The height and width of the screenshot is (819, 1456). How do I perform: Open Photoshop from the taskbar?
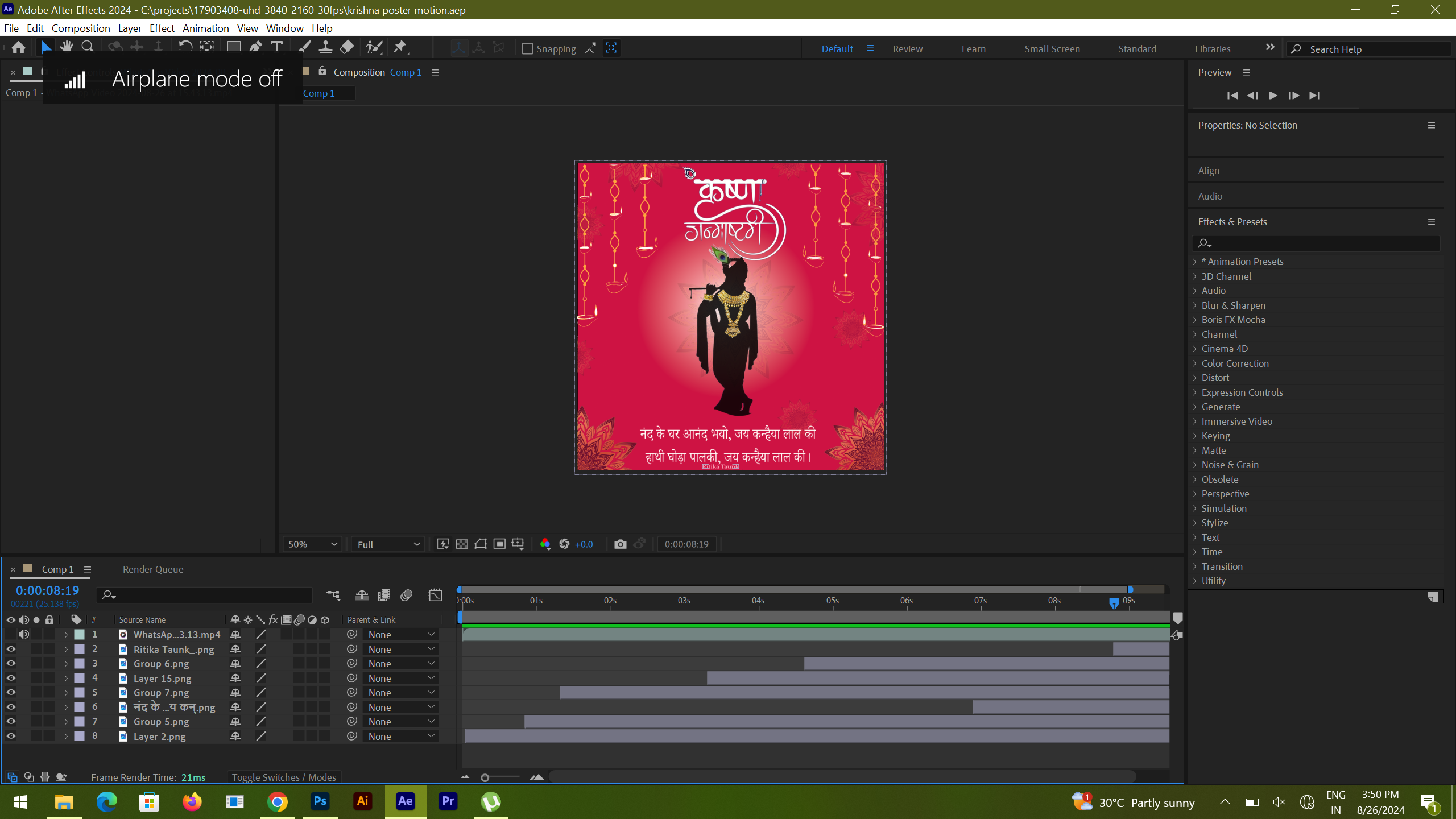click(x=320, y=801)
